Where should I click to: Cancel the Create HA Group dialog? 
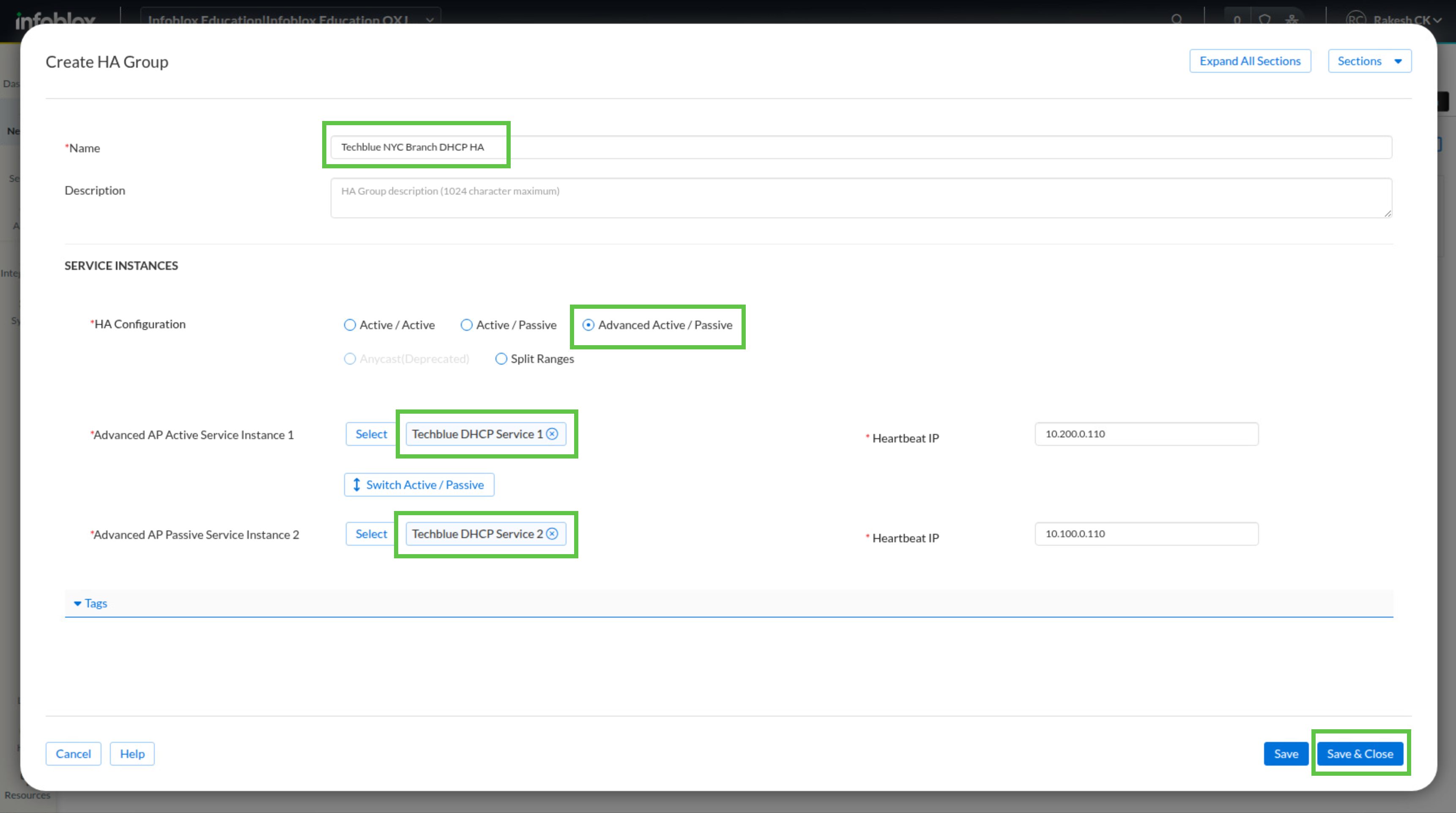(x=74, y=754)
